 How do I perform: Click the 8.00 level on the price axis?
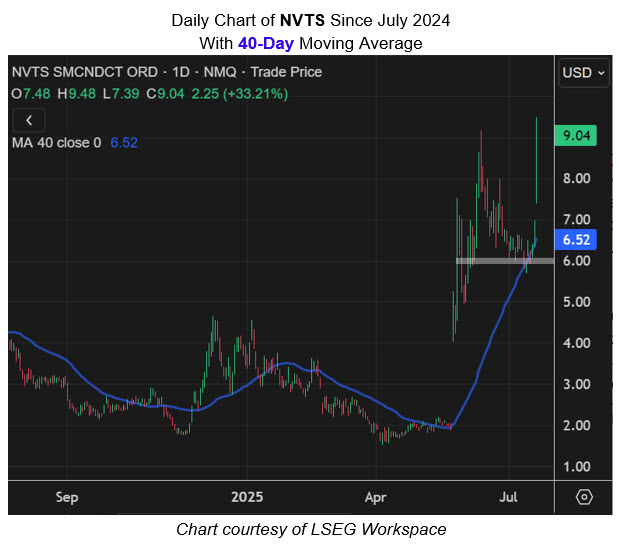(x=575, y=179)
